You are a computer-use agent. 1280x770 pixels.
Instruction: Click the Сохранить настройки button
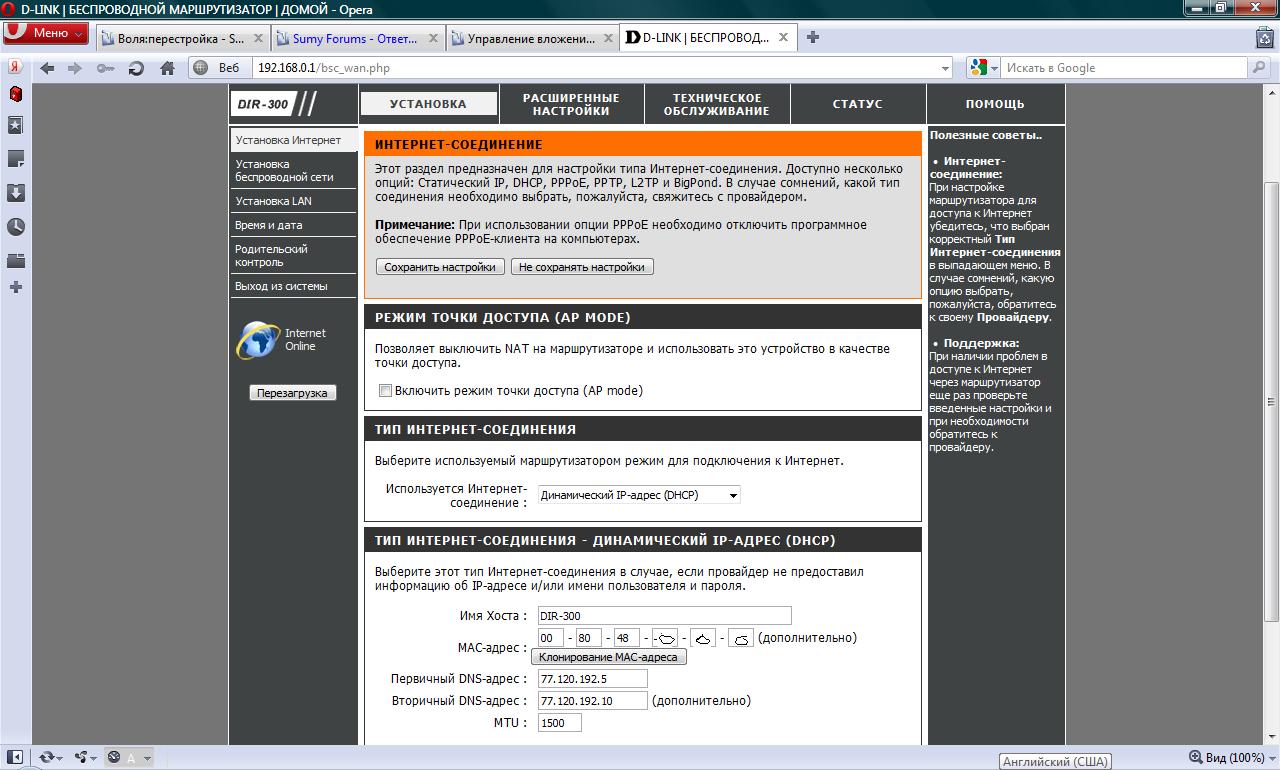(x=440, y=267)
